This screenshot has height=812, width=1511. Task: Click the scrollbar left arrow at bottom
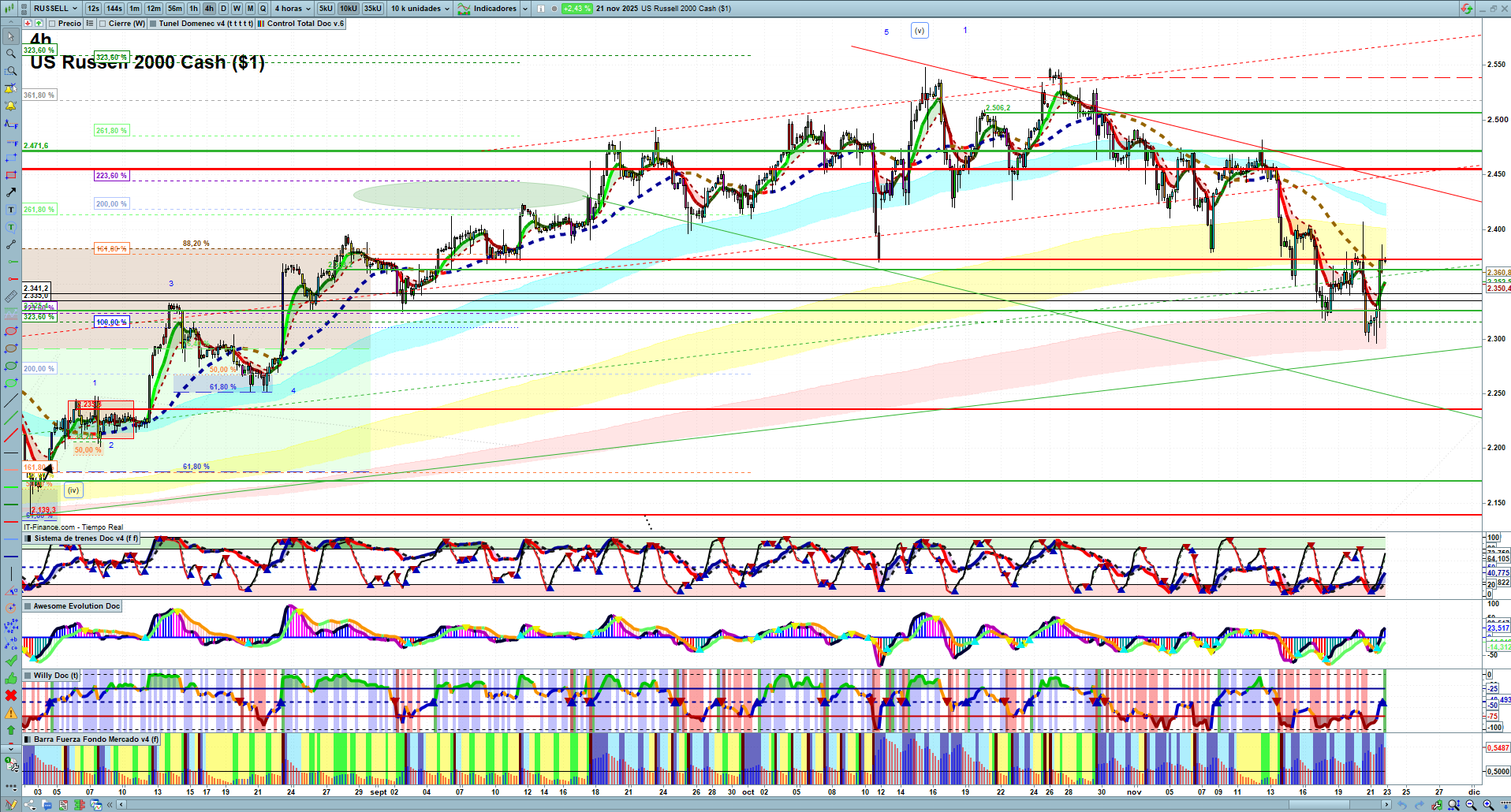pyautogui.click(x=121, y=804)
